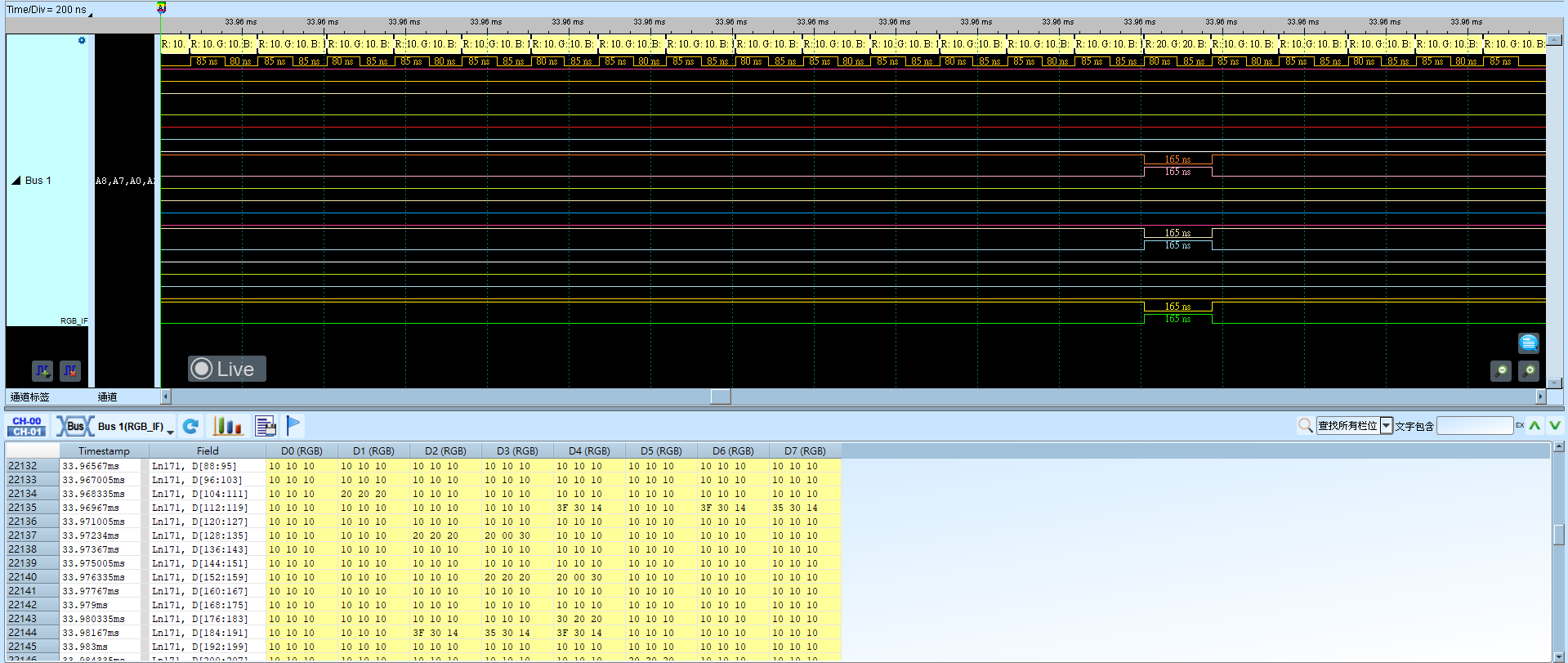Toggle the Live capture button
This screenshot has height=663, width=1568.
(x=227, y=369)
